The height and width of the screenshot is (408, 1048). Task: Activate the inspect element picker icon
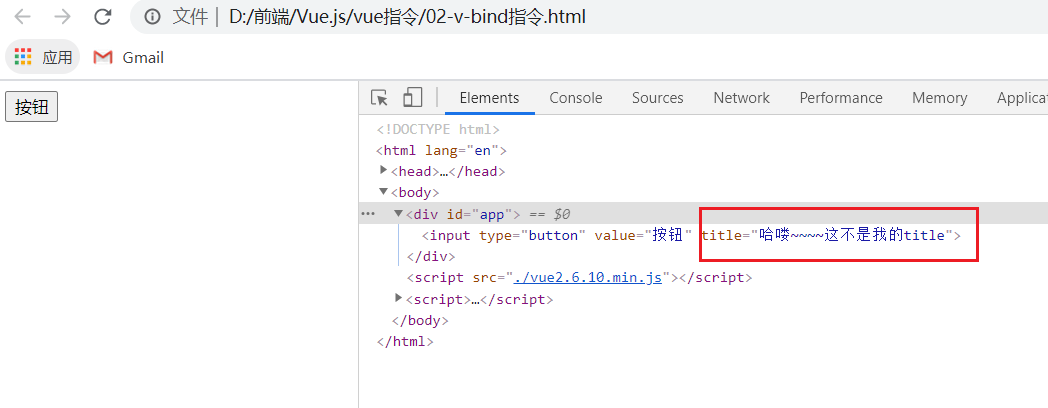click(x=380, y=98)
